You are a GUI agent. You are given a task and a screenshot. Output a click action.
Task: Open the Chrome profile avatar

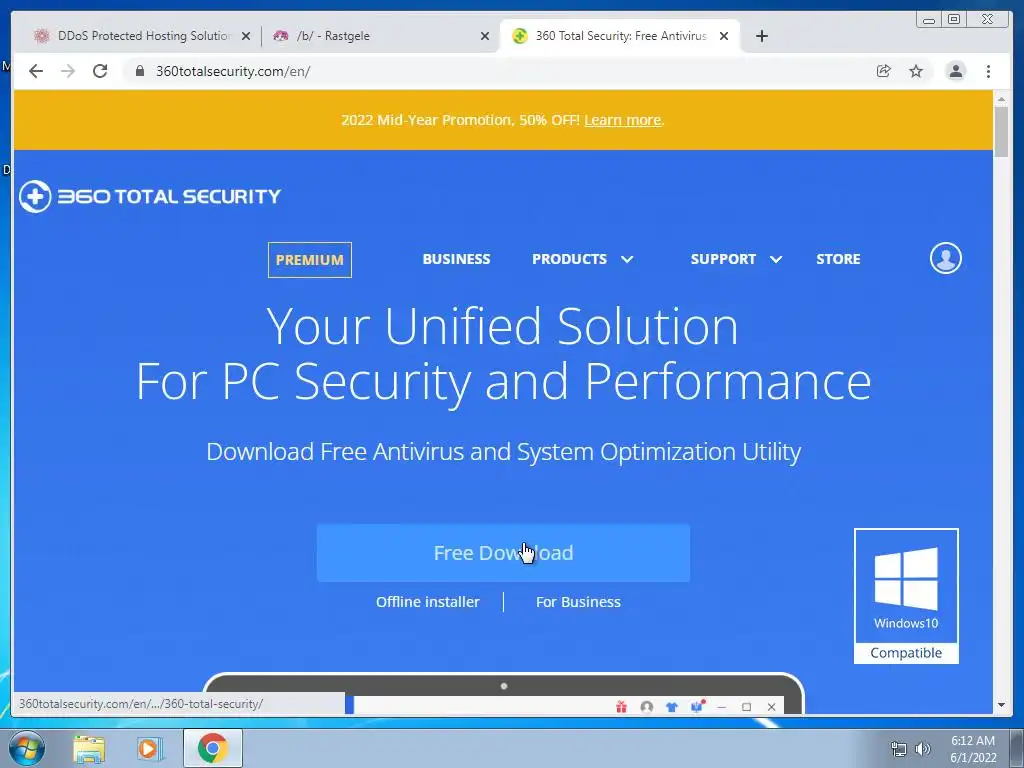coord(955,71)
